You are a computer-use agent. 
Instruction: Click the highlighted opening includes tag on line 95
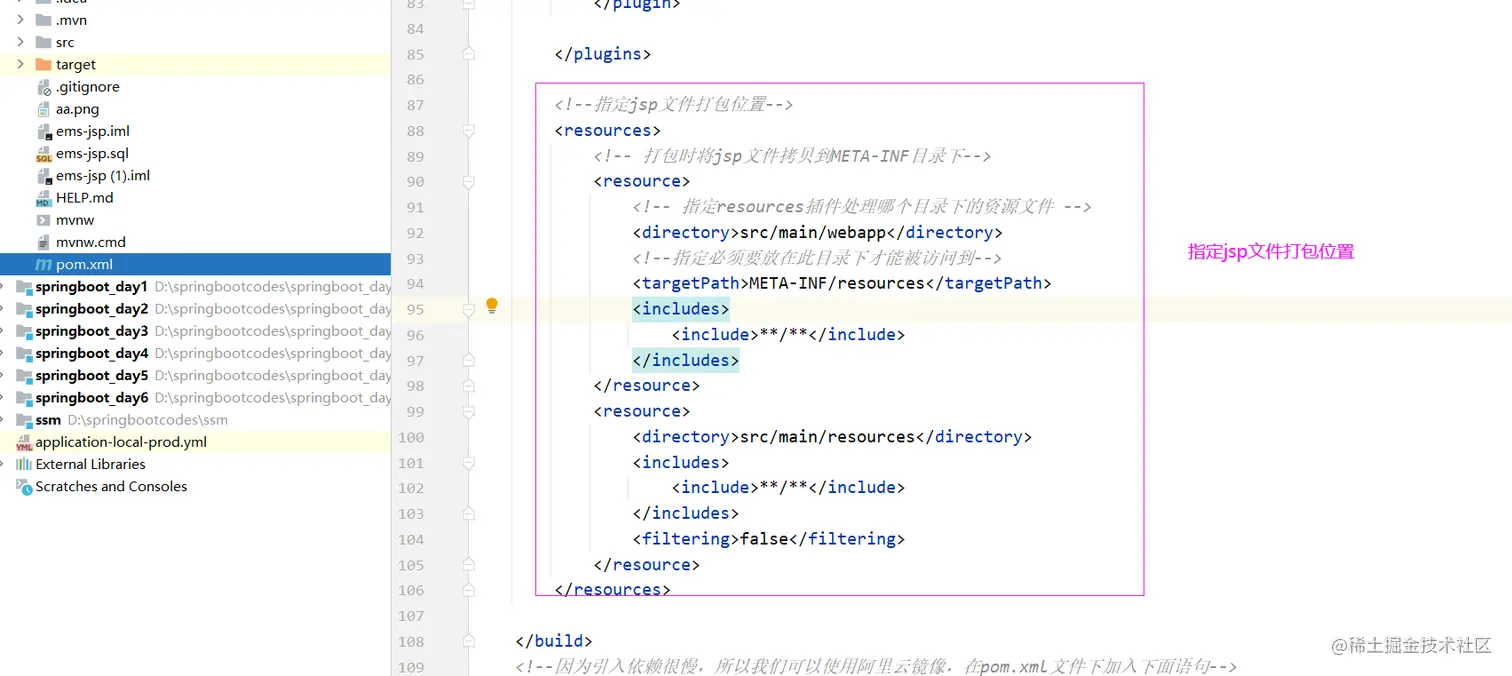[x=681, y=309]
